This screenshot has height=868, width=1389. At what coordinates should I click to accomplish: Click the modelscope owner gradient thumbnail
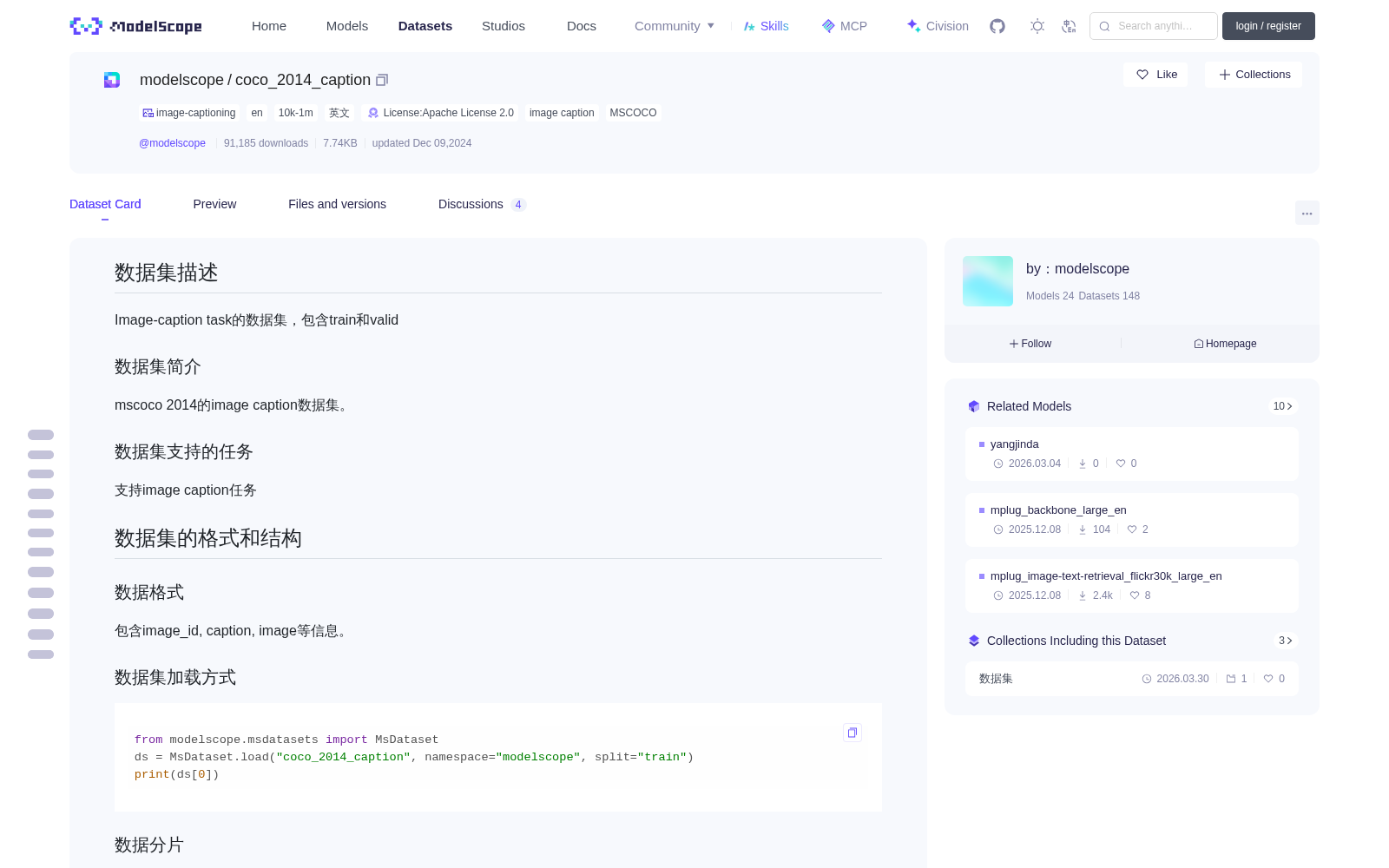988,281
